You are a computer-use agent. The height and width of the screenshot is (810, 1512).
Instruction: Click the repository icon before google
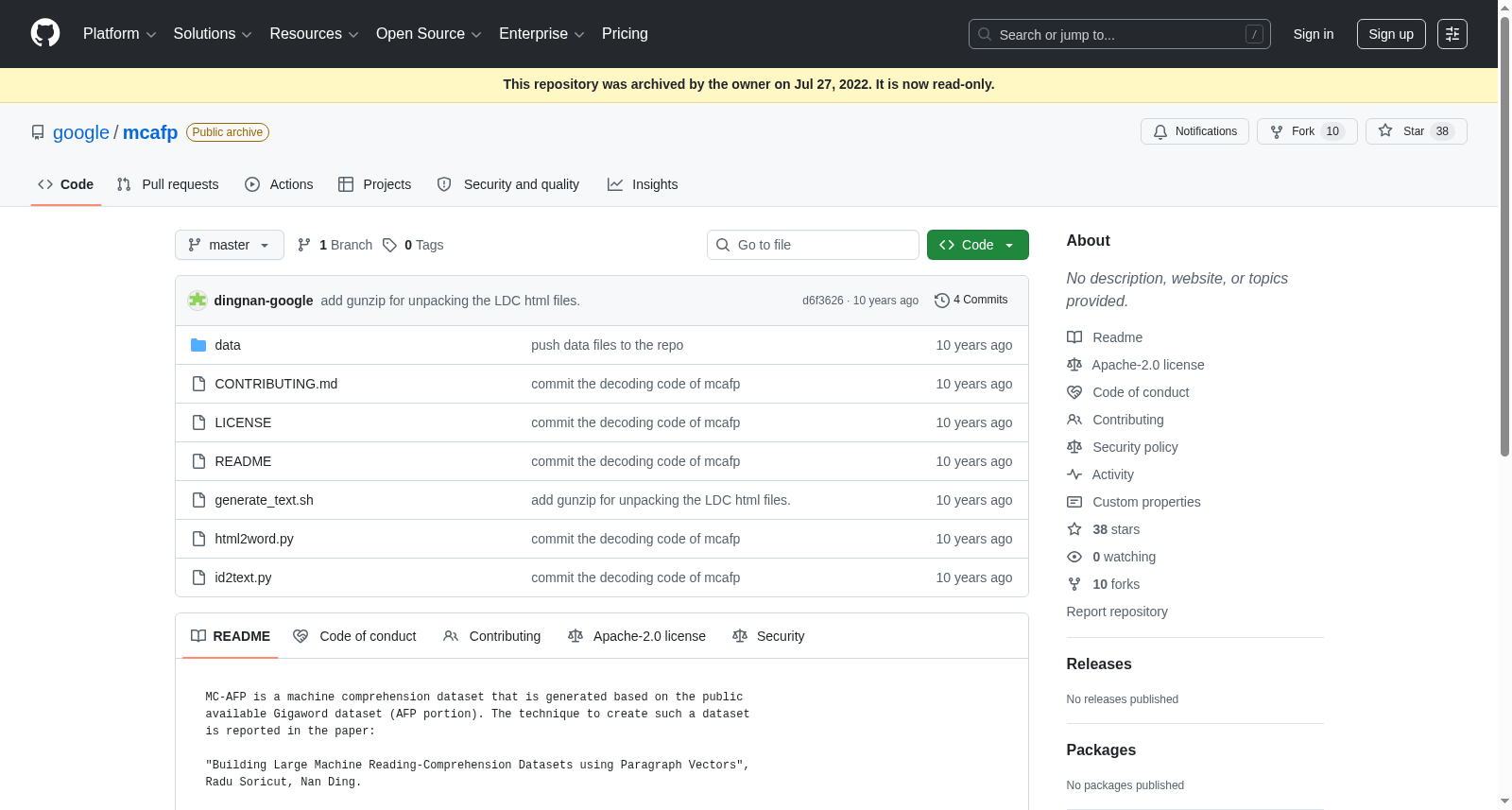(38, 132)
